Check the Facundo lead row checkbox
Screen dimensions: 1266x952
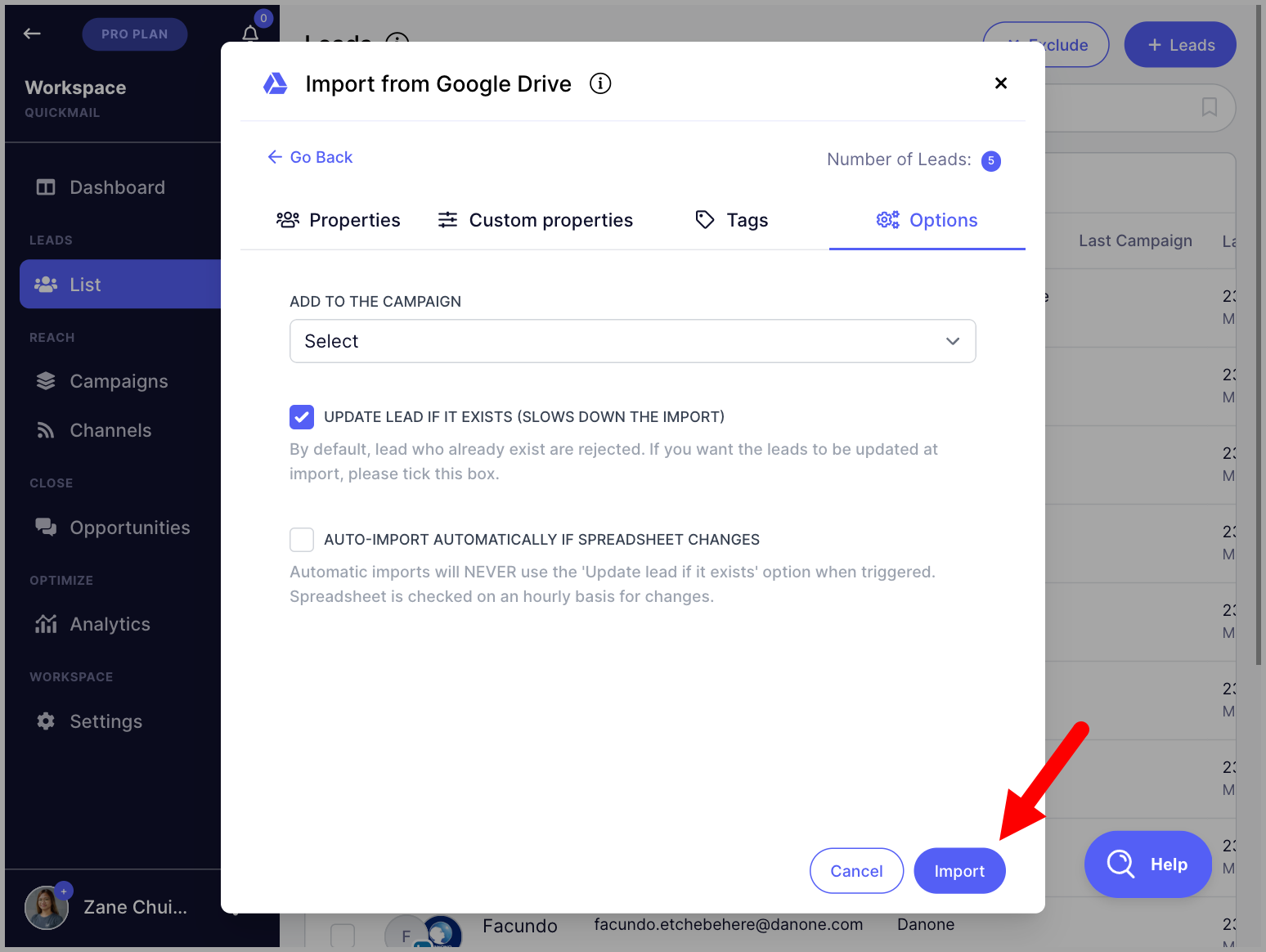(343, 935)
